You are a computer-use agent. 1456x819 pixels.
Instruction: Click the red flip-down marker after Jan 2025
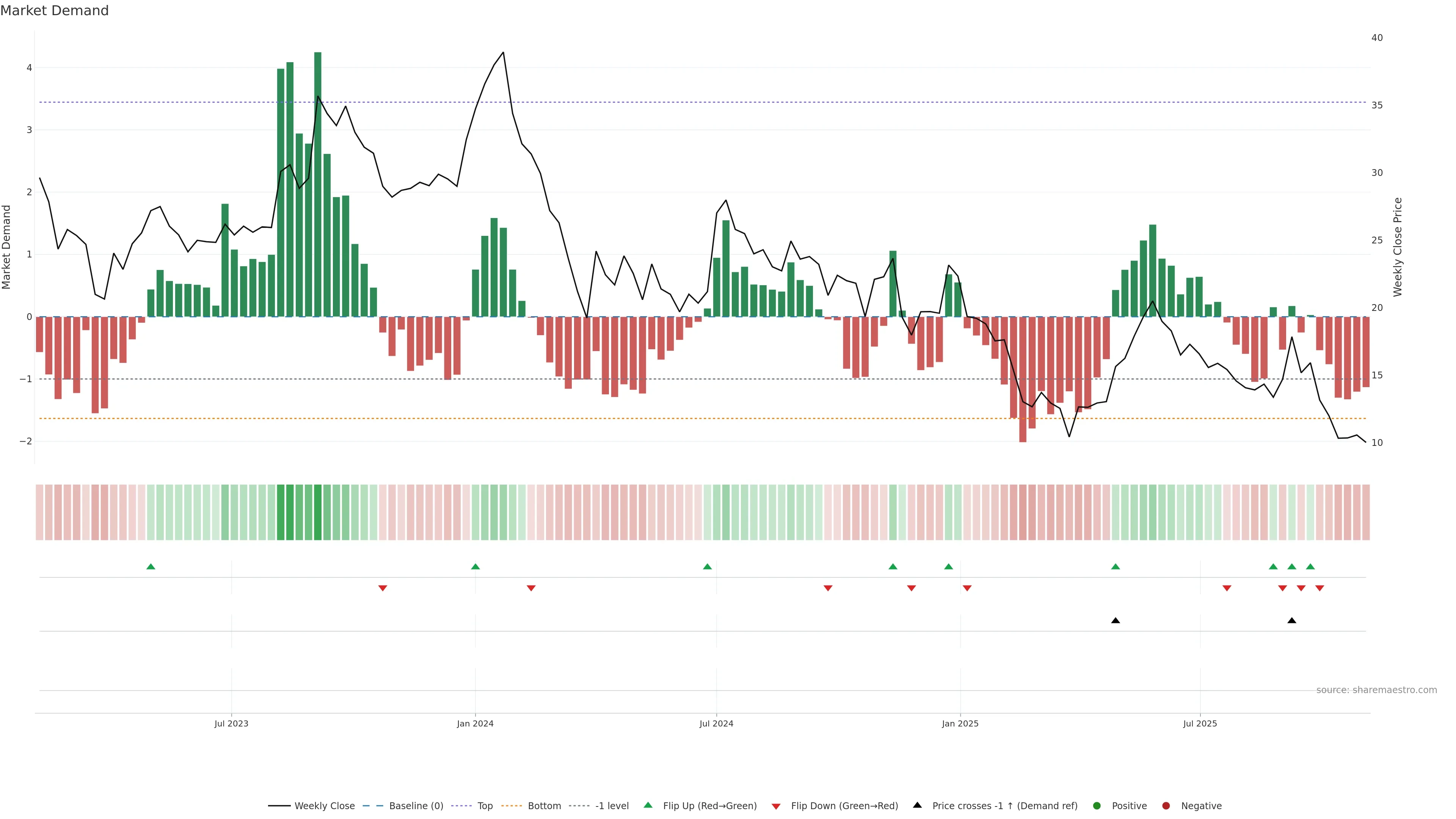point(967,588)
